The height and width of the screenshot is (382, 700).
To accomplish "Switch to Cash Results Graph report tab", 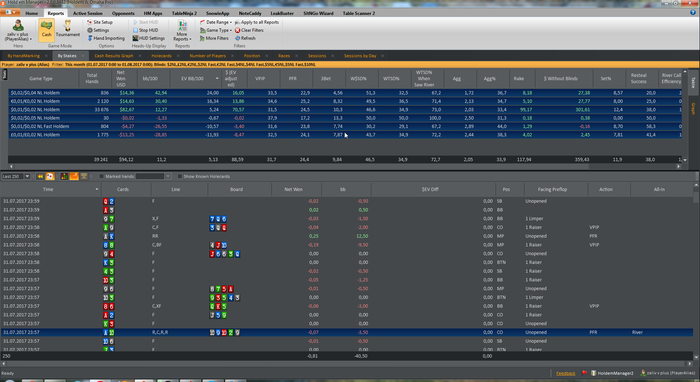I will coord(113,56).
